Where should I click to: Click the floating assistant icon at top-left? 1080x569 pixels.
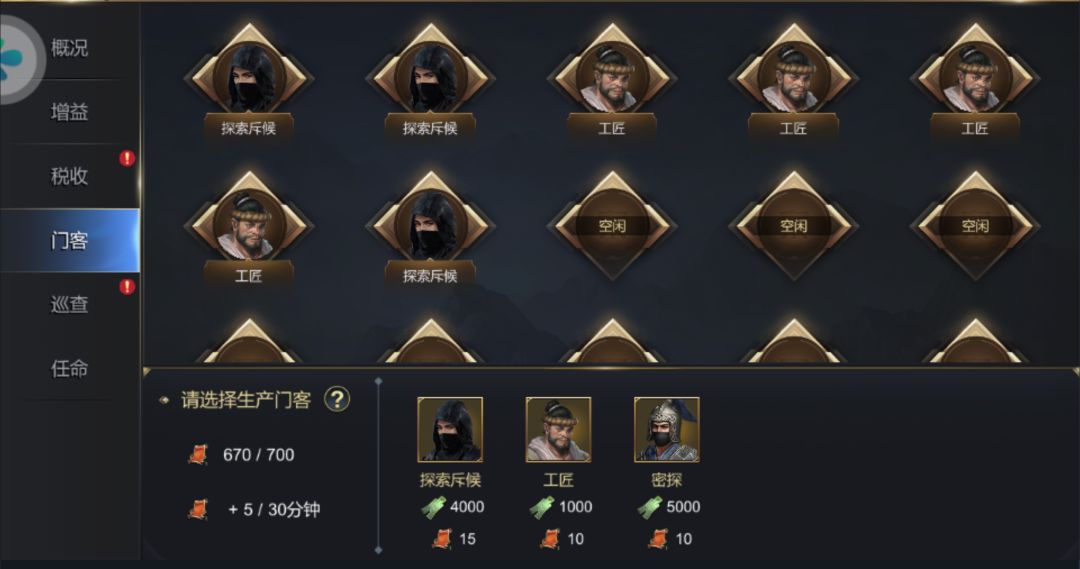(15, 59)
